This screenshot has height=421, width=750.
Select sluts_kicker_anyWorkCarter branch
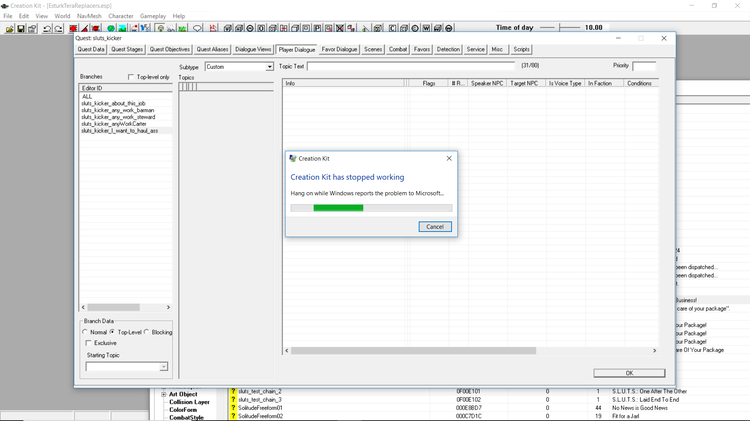(114, 124)
